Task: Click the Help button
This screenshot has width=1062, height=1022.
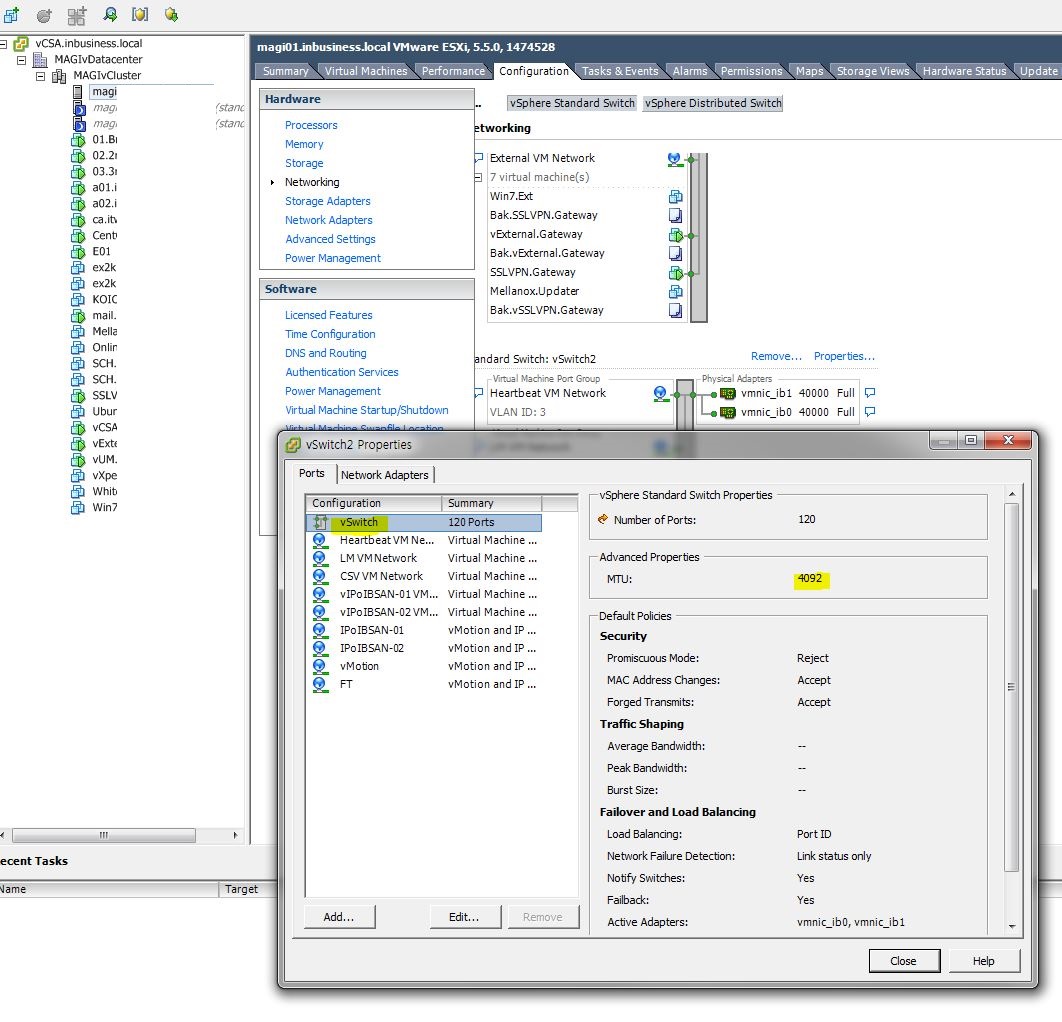Action: click(x=983, y=961)
